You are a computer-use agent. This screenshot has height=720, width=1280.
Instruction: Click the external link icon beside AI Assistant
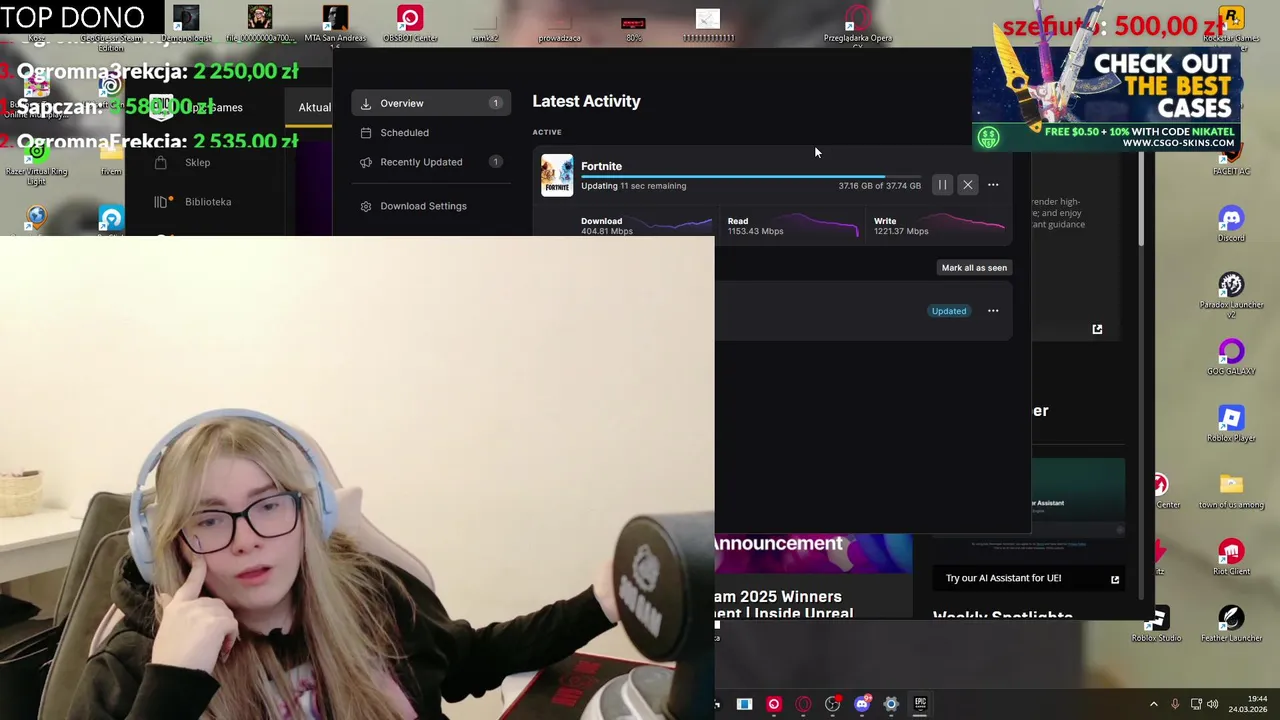click(x=1115, y=579)
